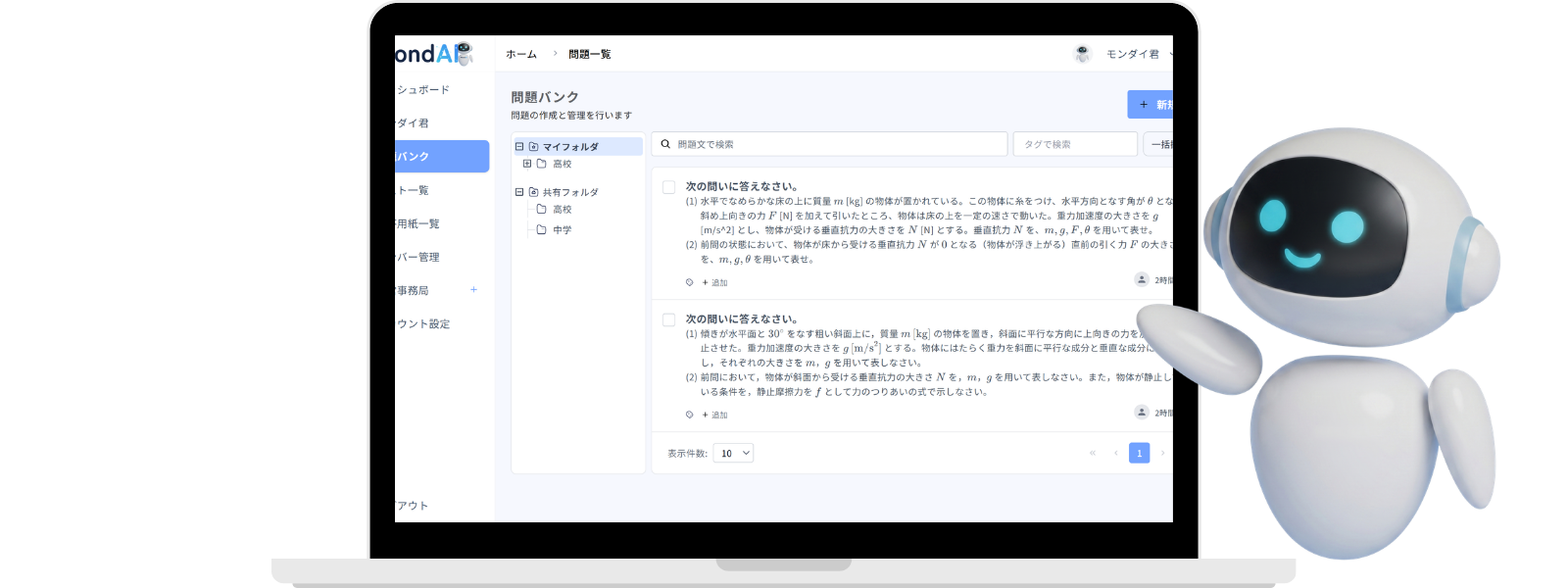Click + 追加 under the 水平でなめらかな床 question
The image size is (1568, 588).
point(714,282)
